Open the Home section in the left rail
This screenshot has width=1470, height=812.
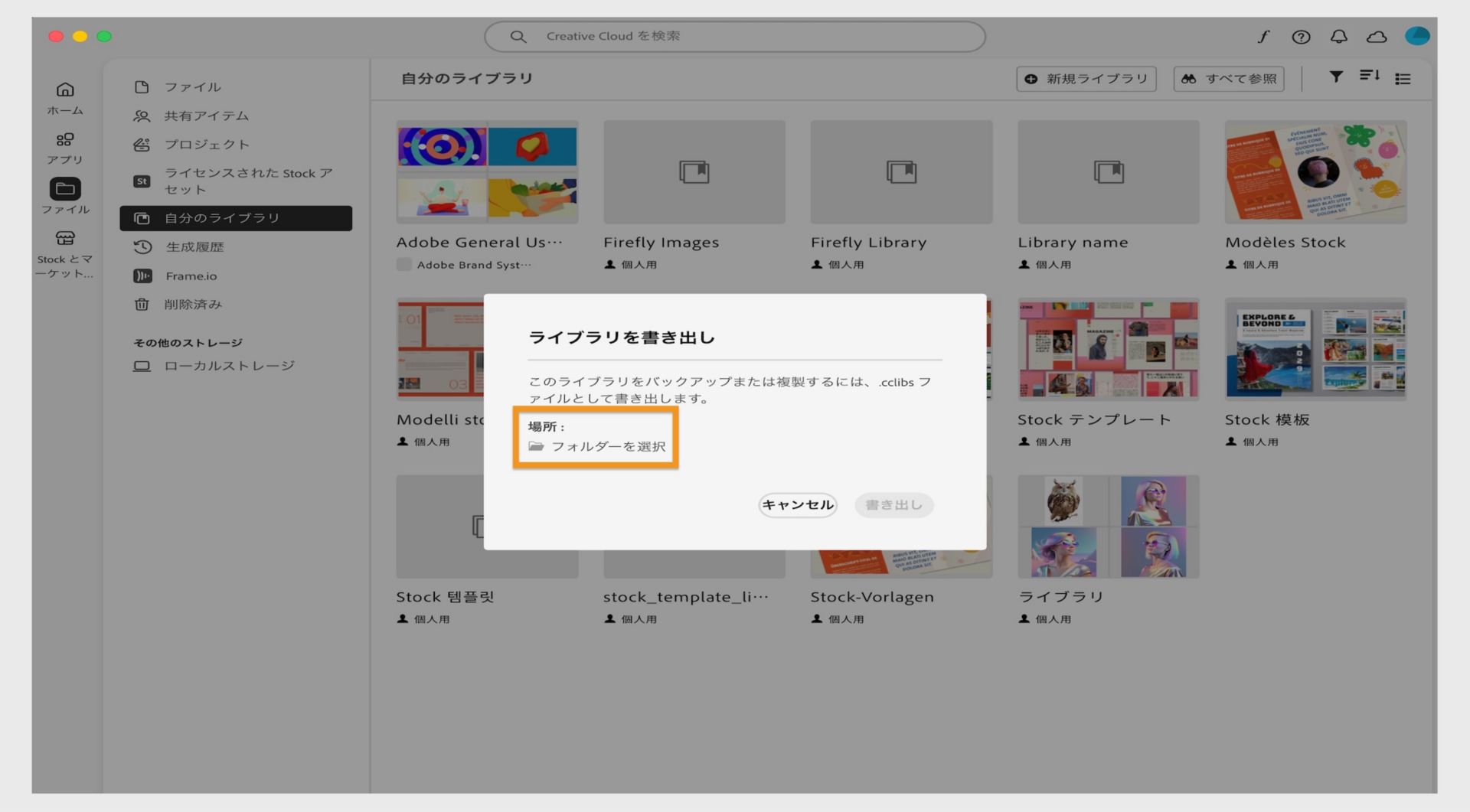click(65, 99)
